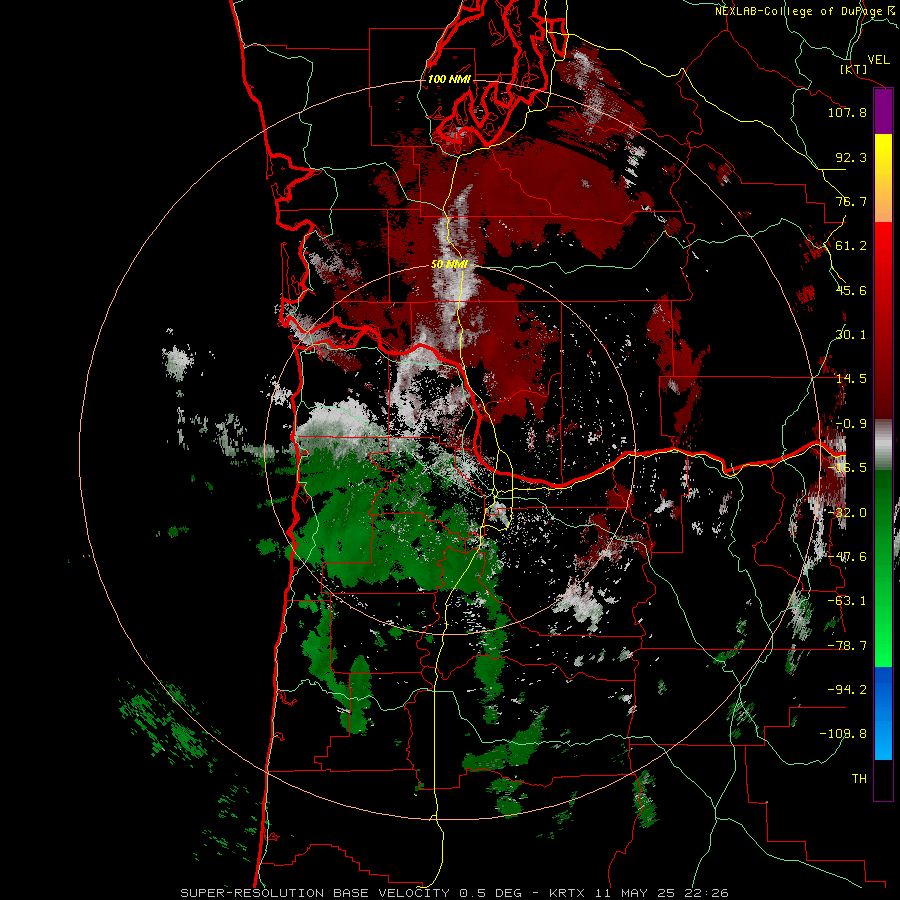Click the 50 NMI range ring label
This screenshot has width=900, height=900.
[449, 264]
